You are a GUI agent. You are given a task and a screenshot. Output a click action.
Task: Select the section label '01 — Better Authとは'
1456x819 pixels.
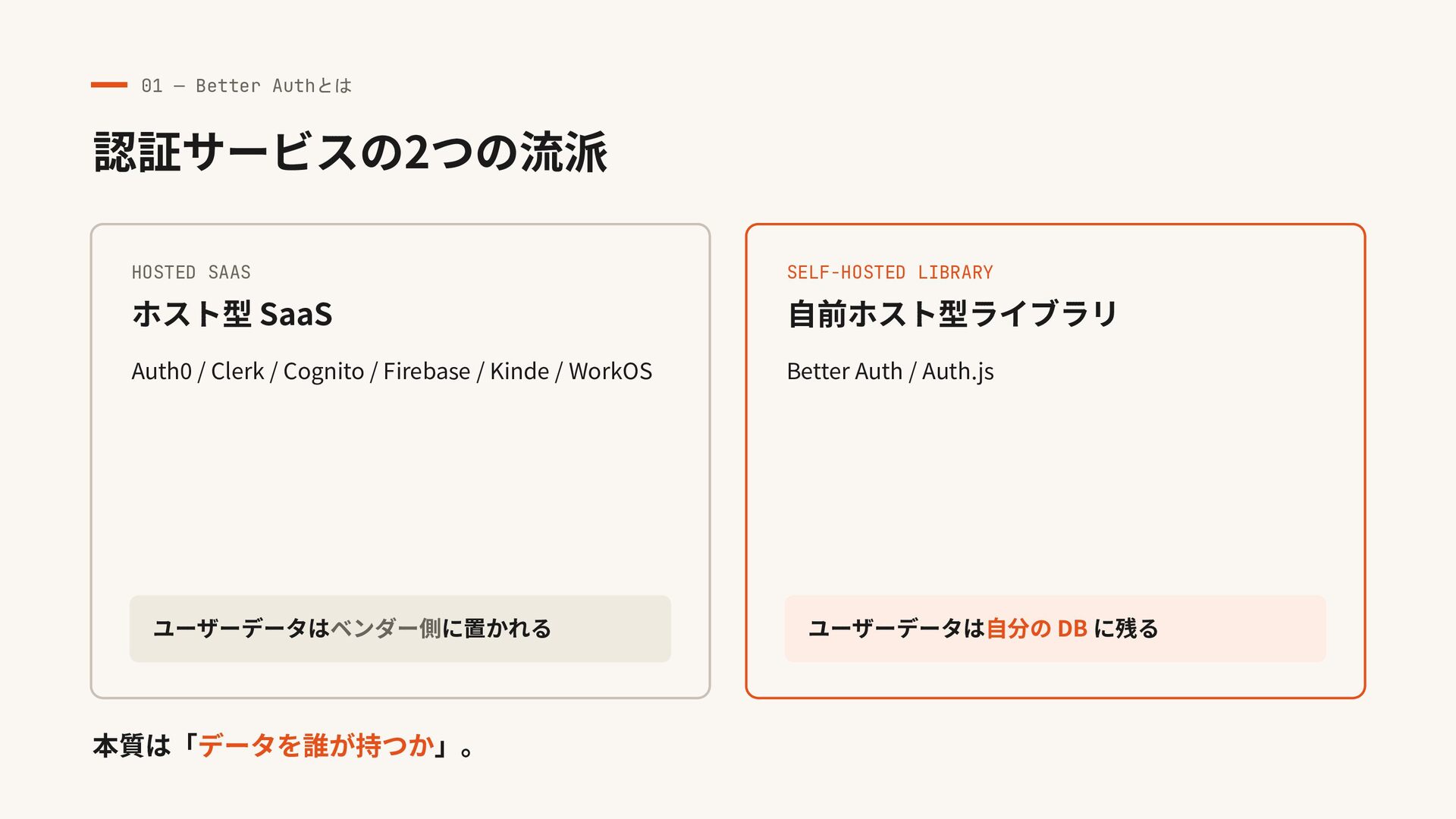[x=246, y=86]
